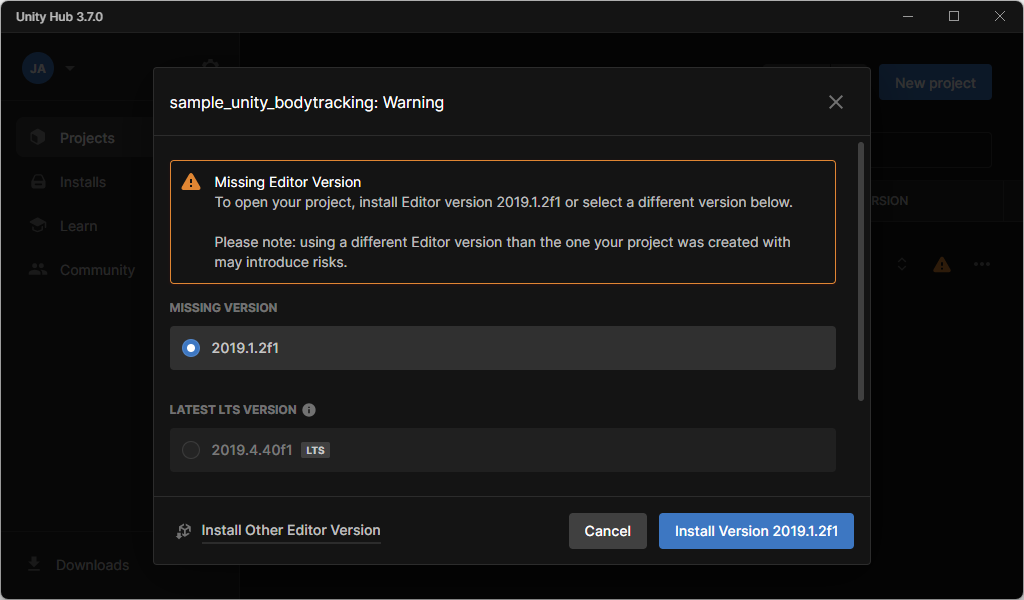
Task: Click the Installs lock icon
Action: pos(38,182)
